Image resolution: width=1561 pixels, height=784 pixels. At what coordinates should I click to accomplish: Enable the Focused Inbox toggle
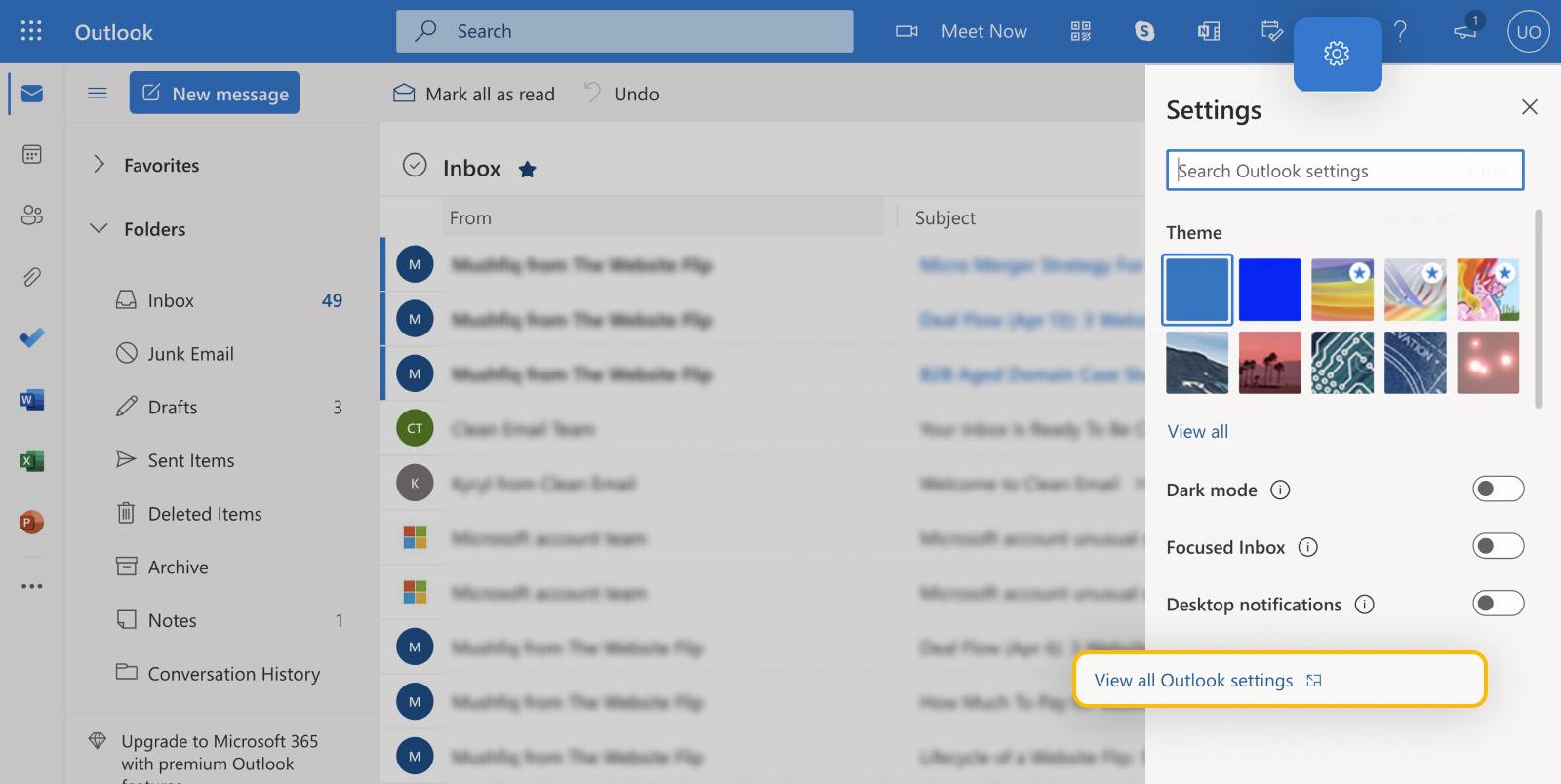tap(1498, 546)
